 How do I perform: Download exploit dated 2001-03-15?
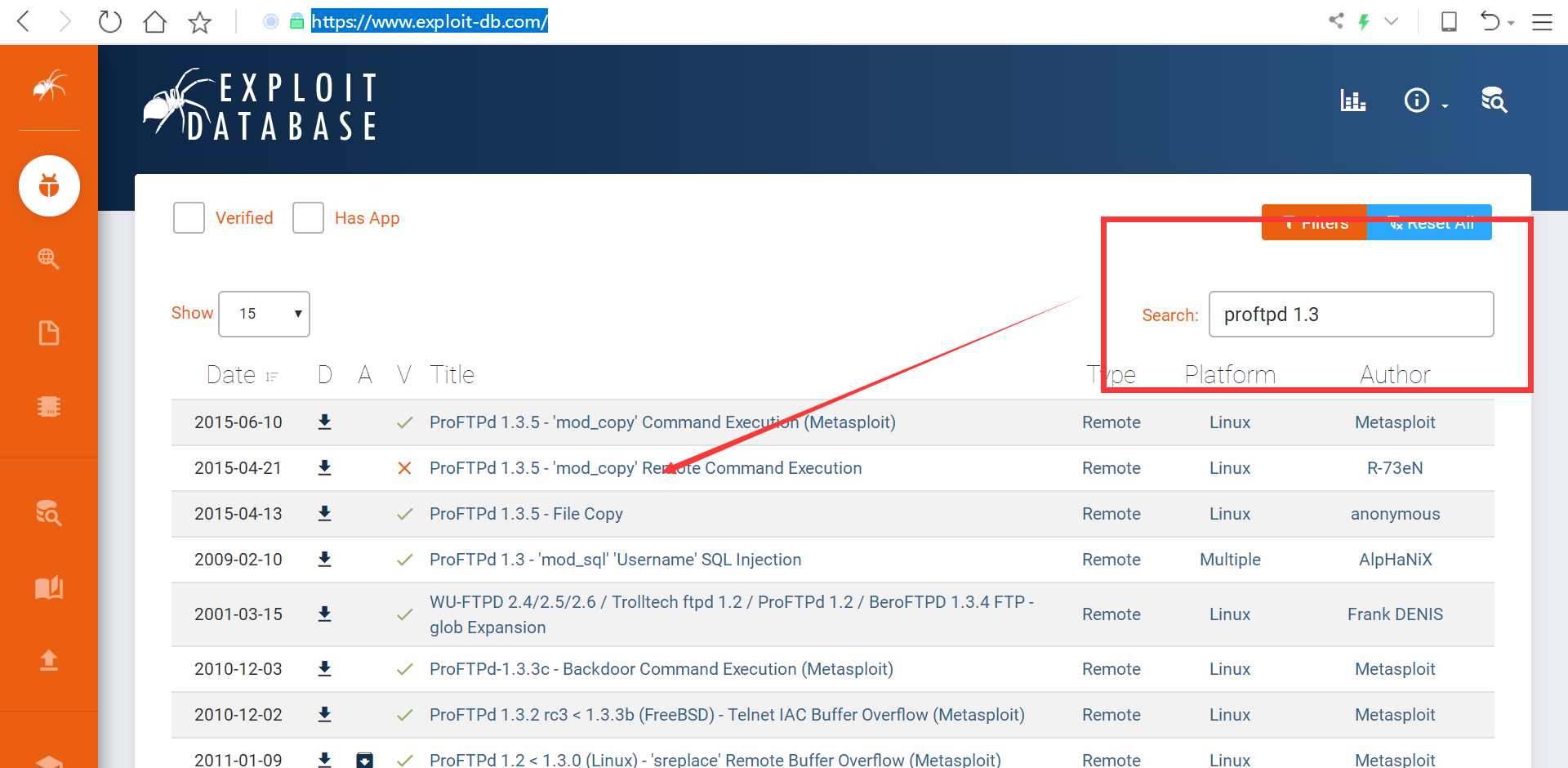tap(324, 614)
